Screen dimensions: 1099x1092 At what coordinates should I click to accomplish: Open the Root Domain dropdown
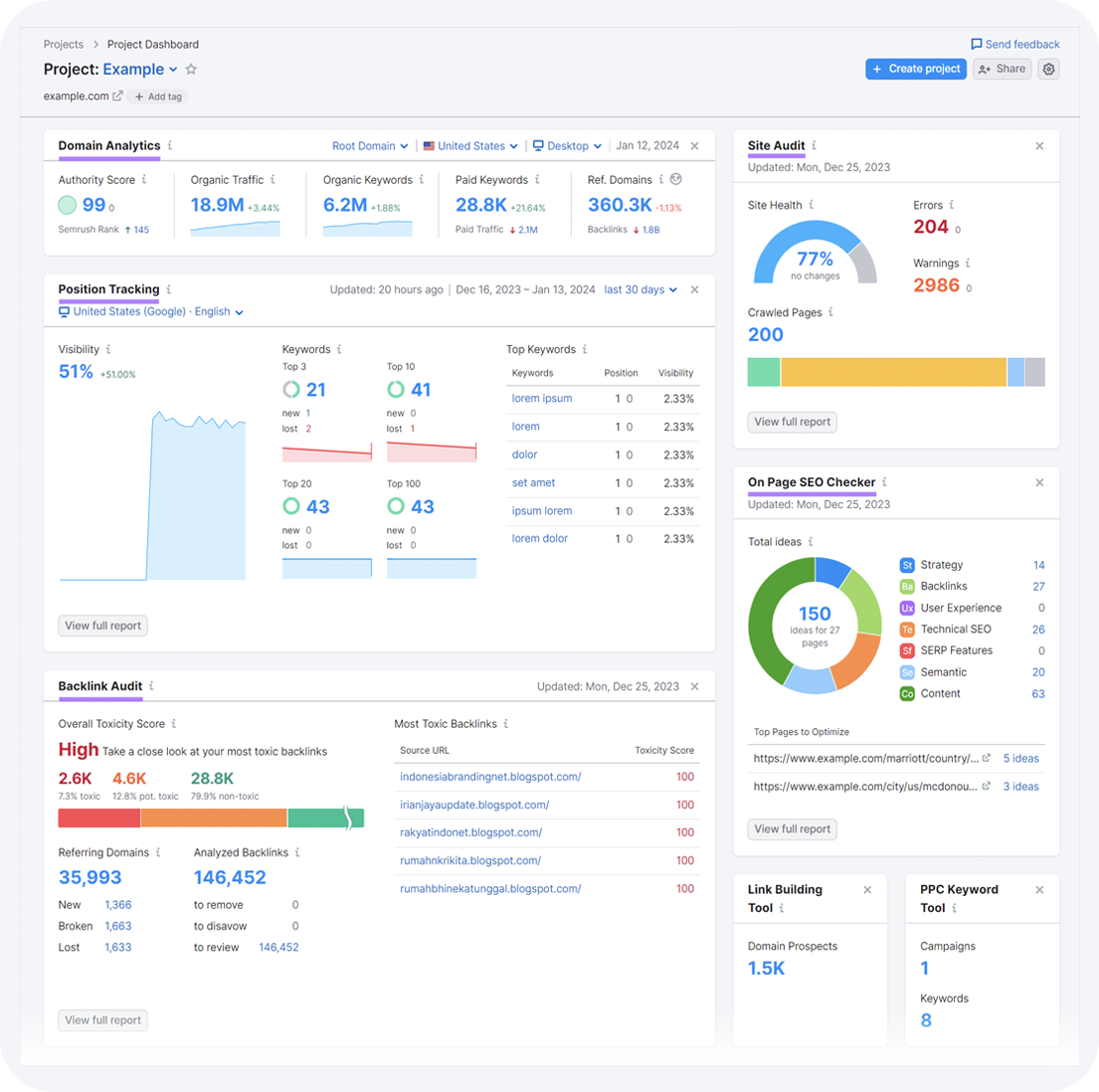(x=369, y=145)
